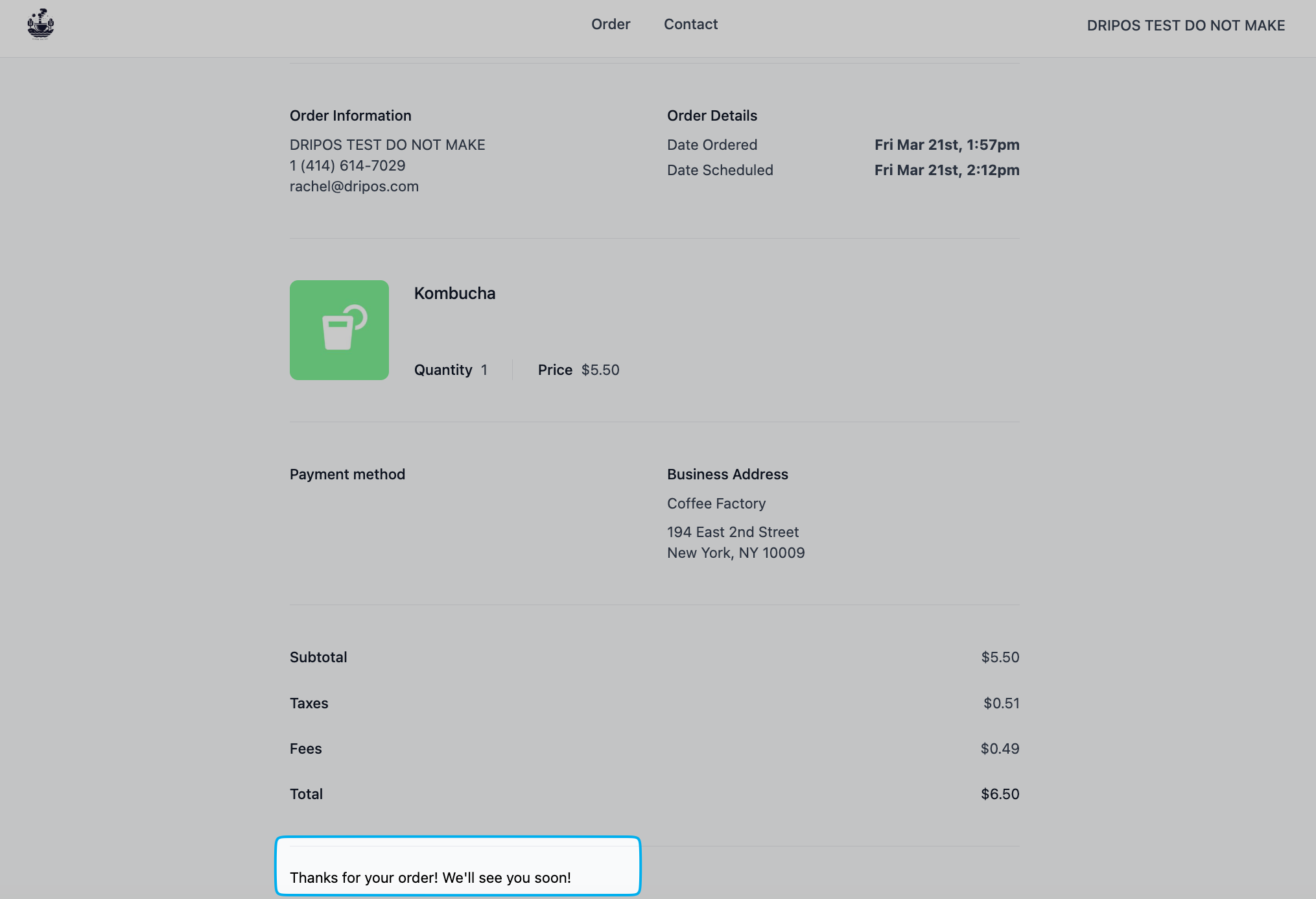The height and width of the screenshot is (899, 1316).
Task: Click the Fees amount $0.49
Action: (x=1000, y=749)
